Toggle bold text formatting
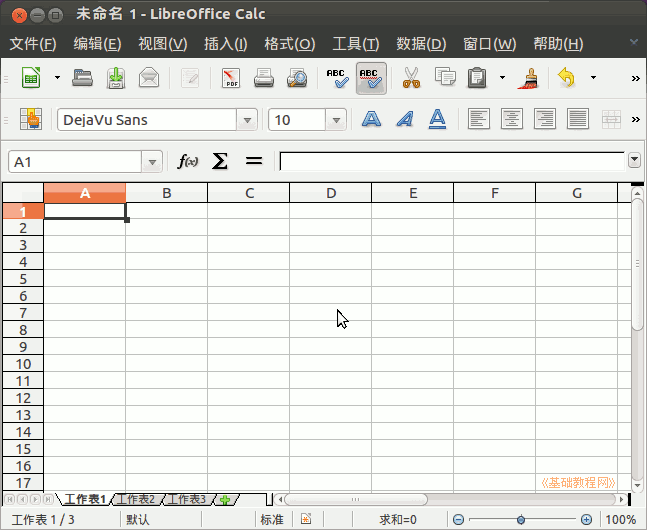This screenshot has width=647, height=530. pos(371,120)
